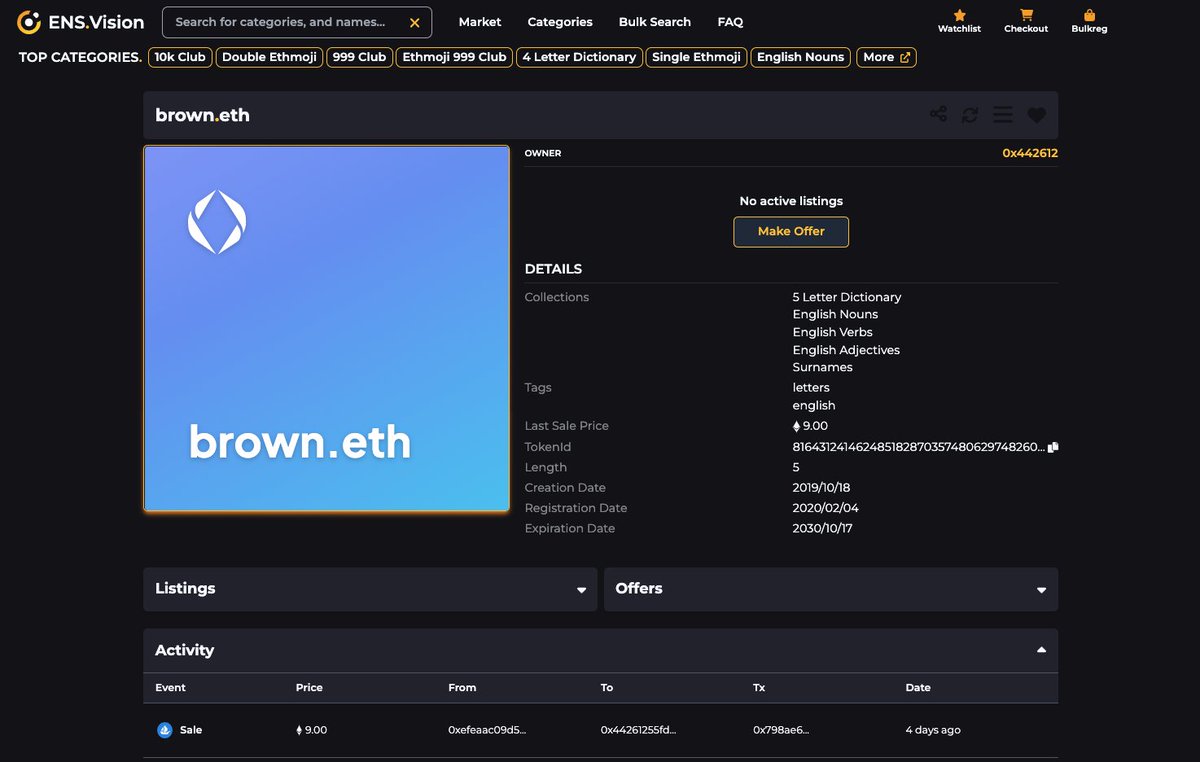This screenshot has width=1200, height=762.
Task: Select the 4 Letter Dictionary category
Action: (x=579, y=57)
